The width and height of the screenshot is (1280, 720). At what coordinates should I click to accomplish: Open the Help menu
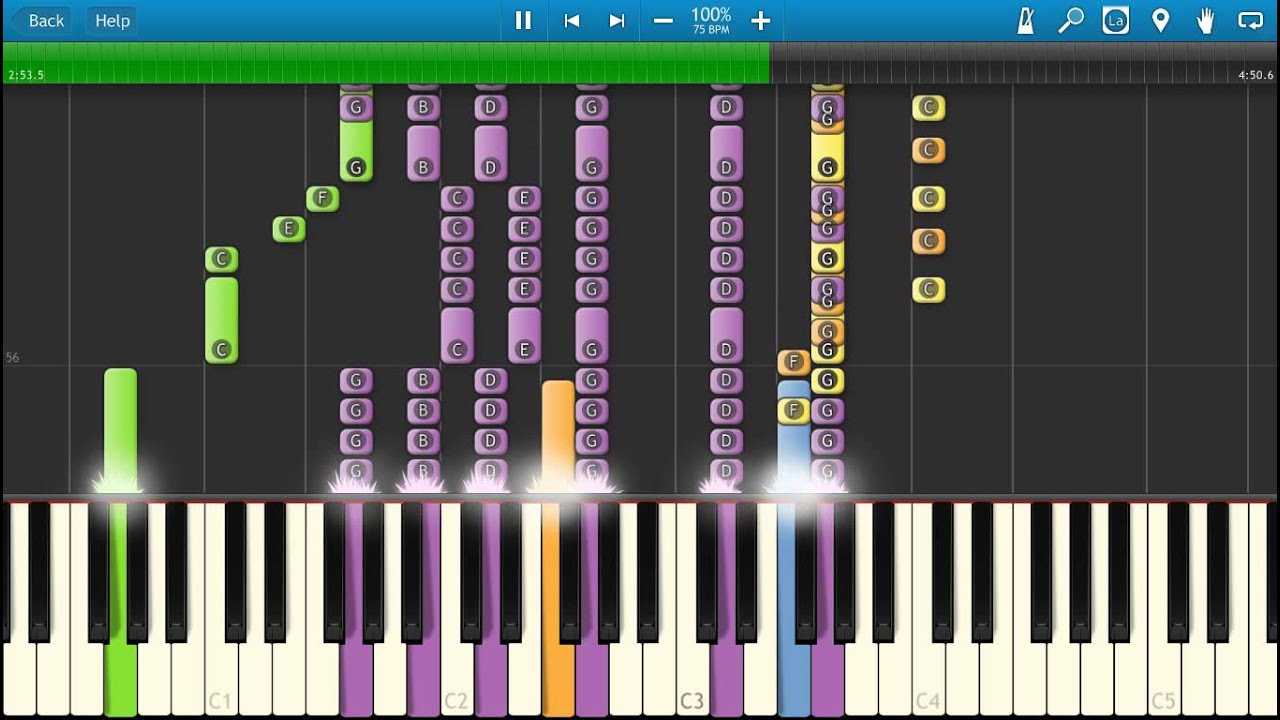click(x=112, y=20)
